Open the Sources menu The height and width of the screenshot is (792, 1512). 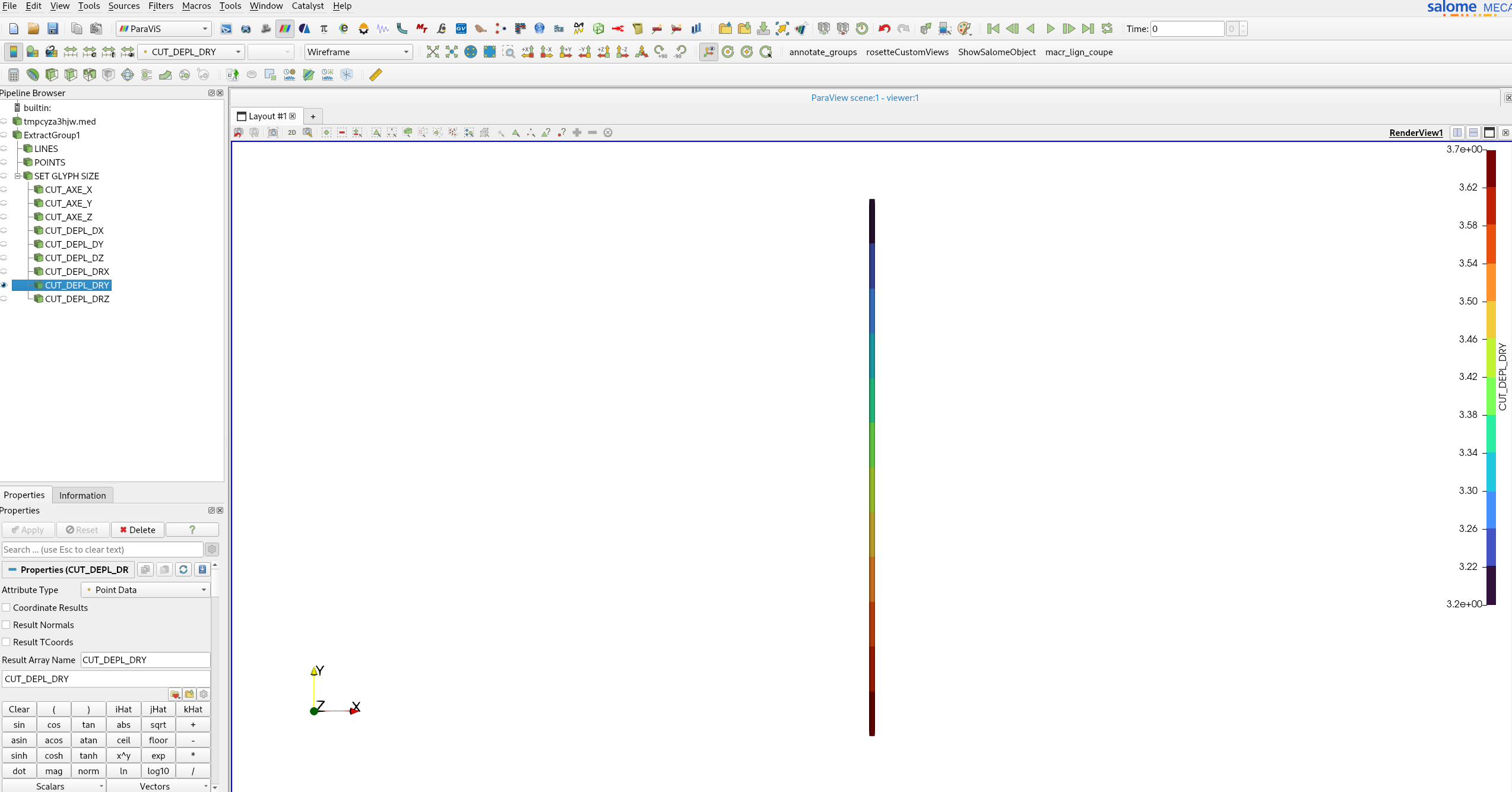click(x=124, y=6)
